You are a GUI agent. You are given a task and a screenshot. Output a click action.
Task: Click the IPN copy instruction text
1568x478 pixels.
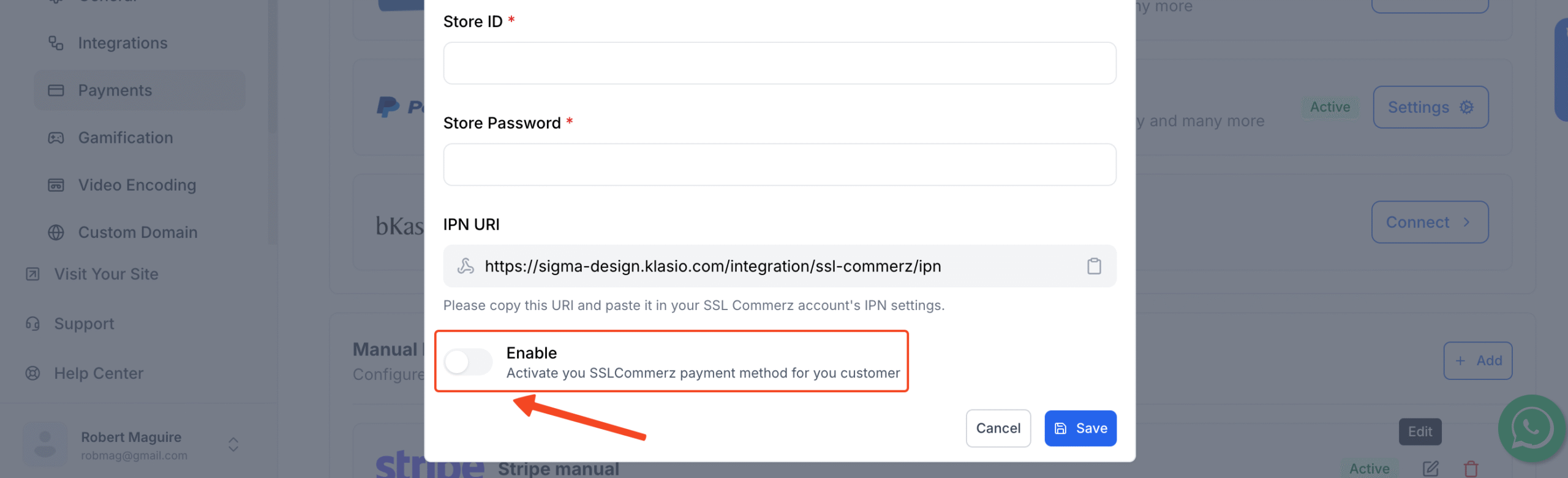[694, 305]
